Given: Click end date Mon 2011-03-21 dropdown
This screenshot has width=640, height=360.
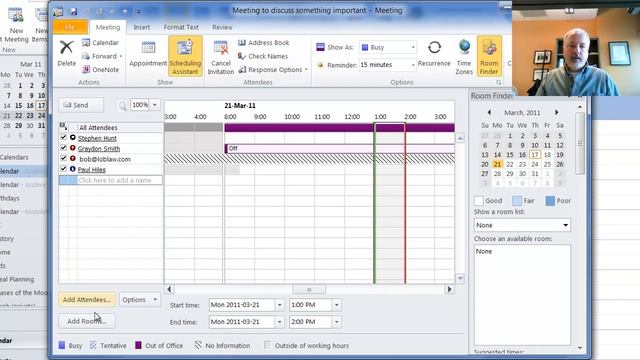Looking at the screenshot, I should click(280, 322).
